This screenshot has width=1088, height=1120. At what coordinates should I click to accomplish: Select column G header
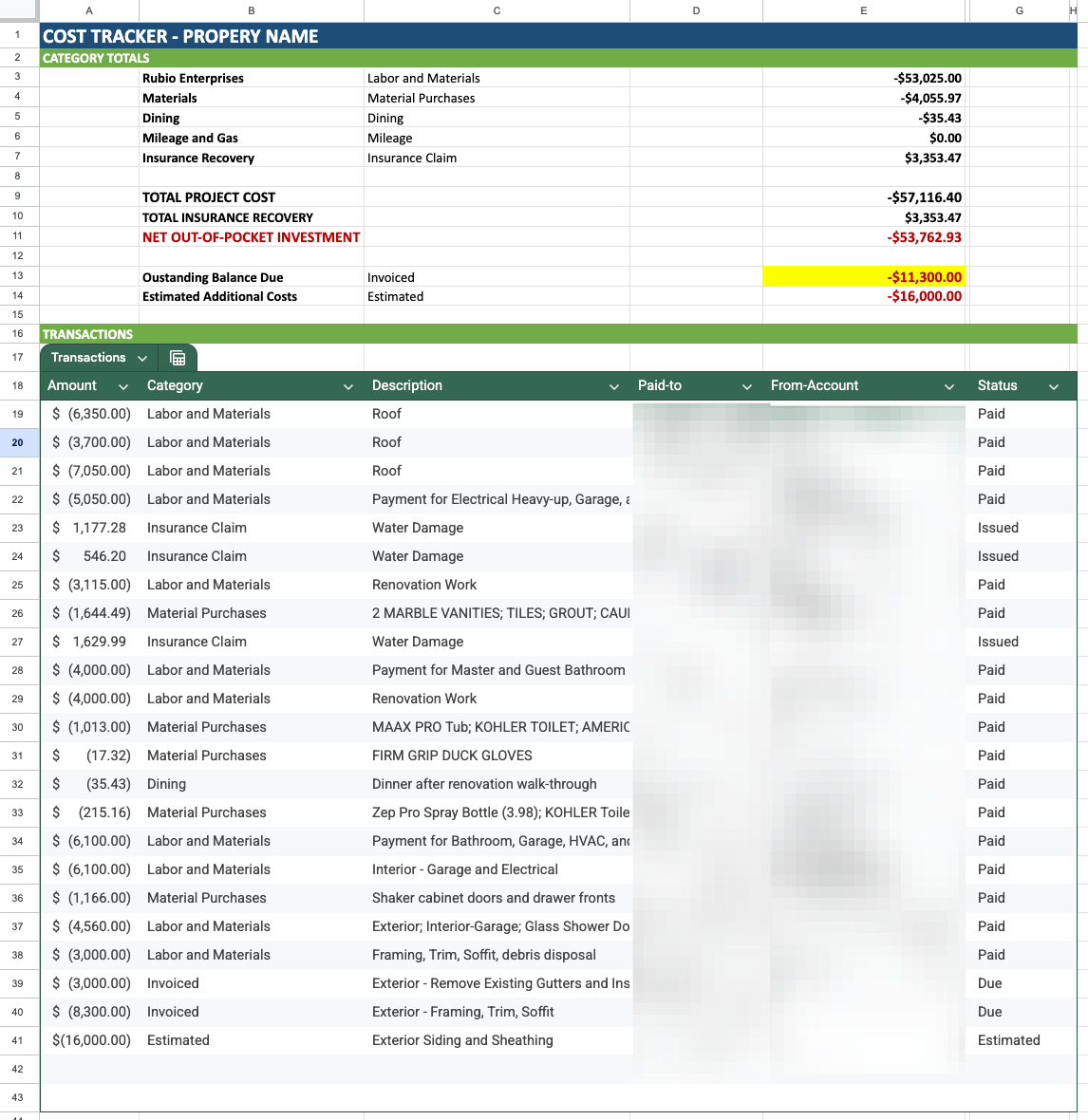click(1019, 10)
